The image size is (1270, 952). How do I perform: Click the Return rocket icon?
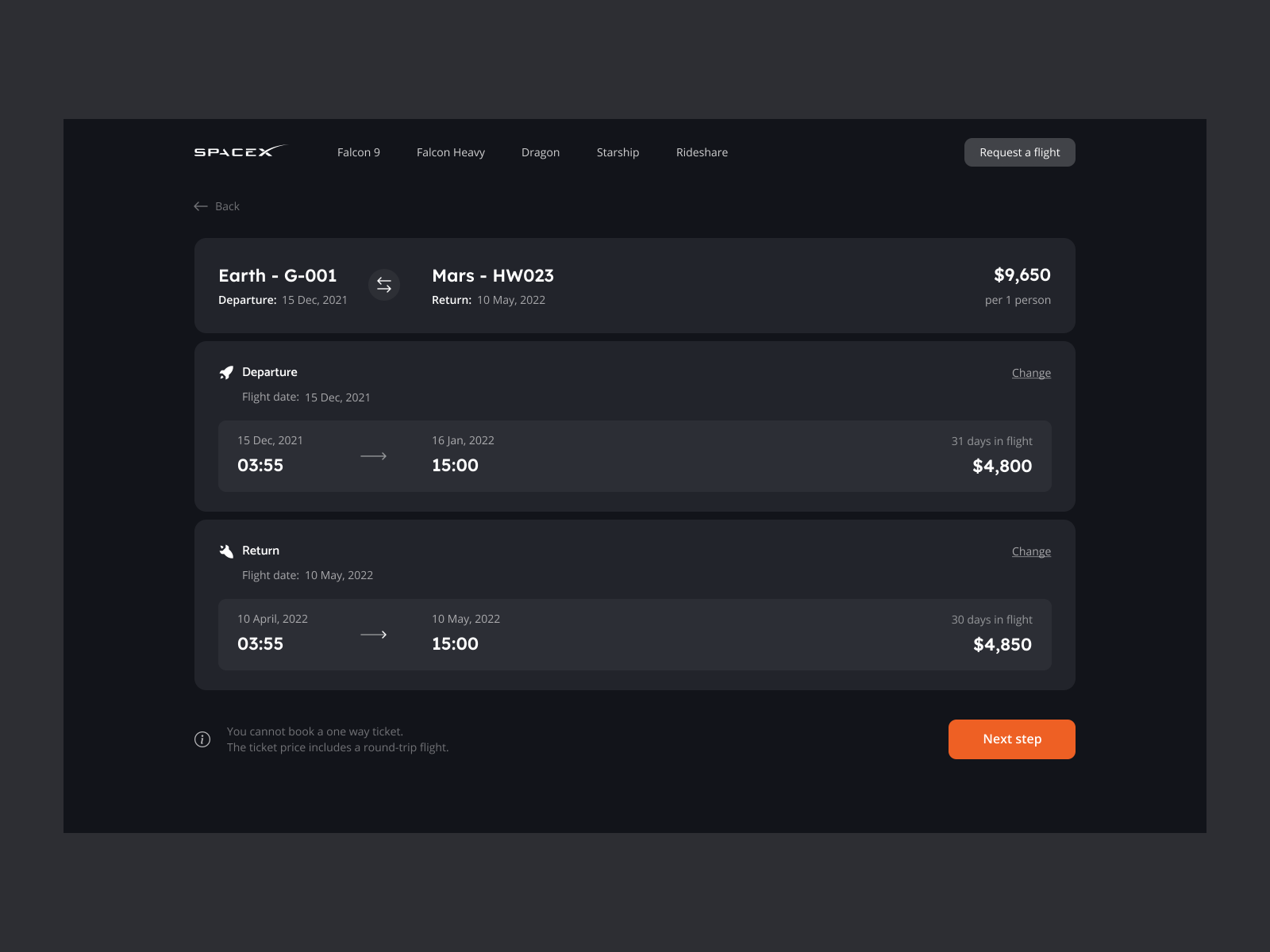tap(226, 550)
